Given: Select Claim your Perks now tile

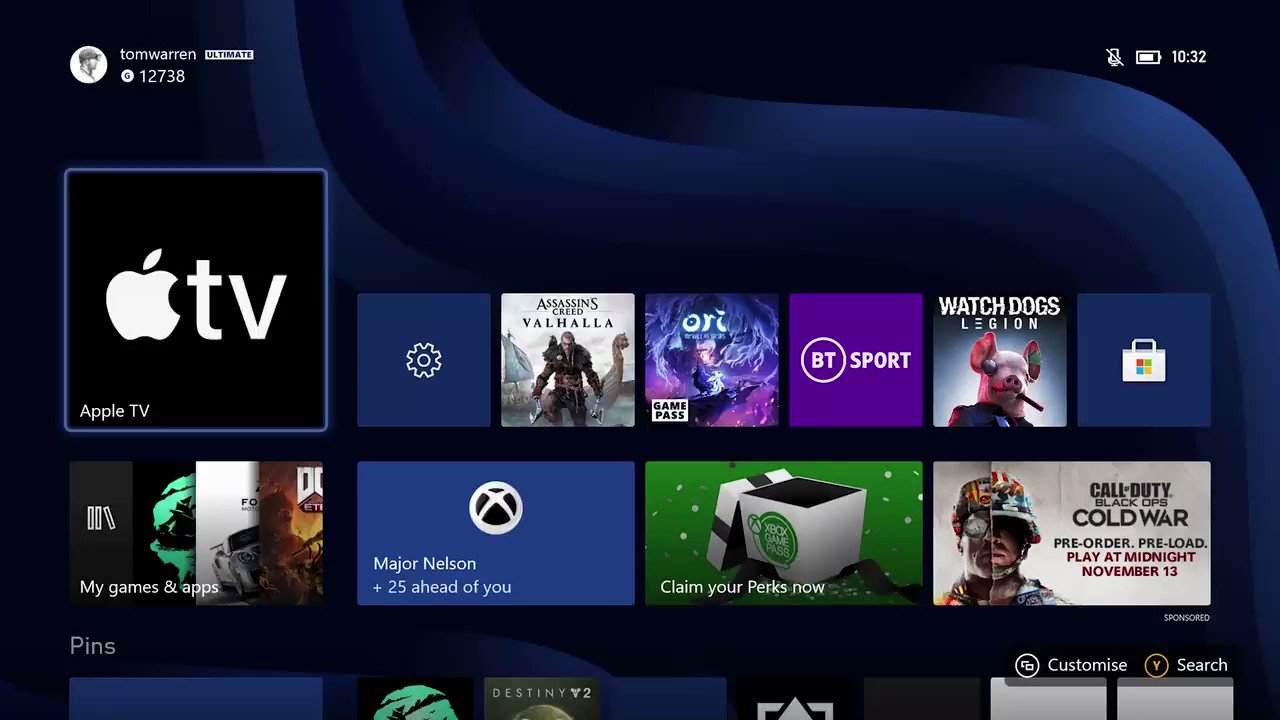Looking at the screenshot, I should point(784,533).
